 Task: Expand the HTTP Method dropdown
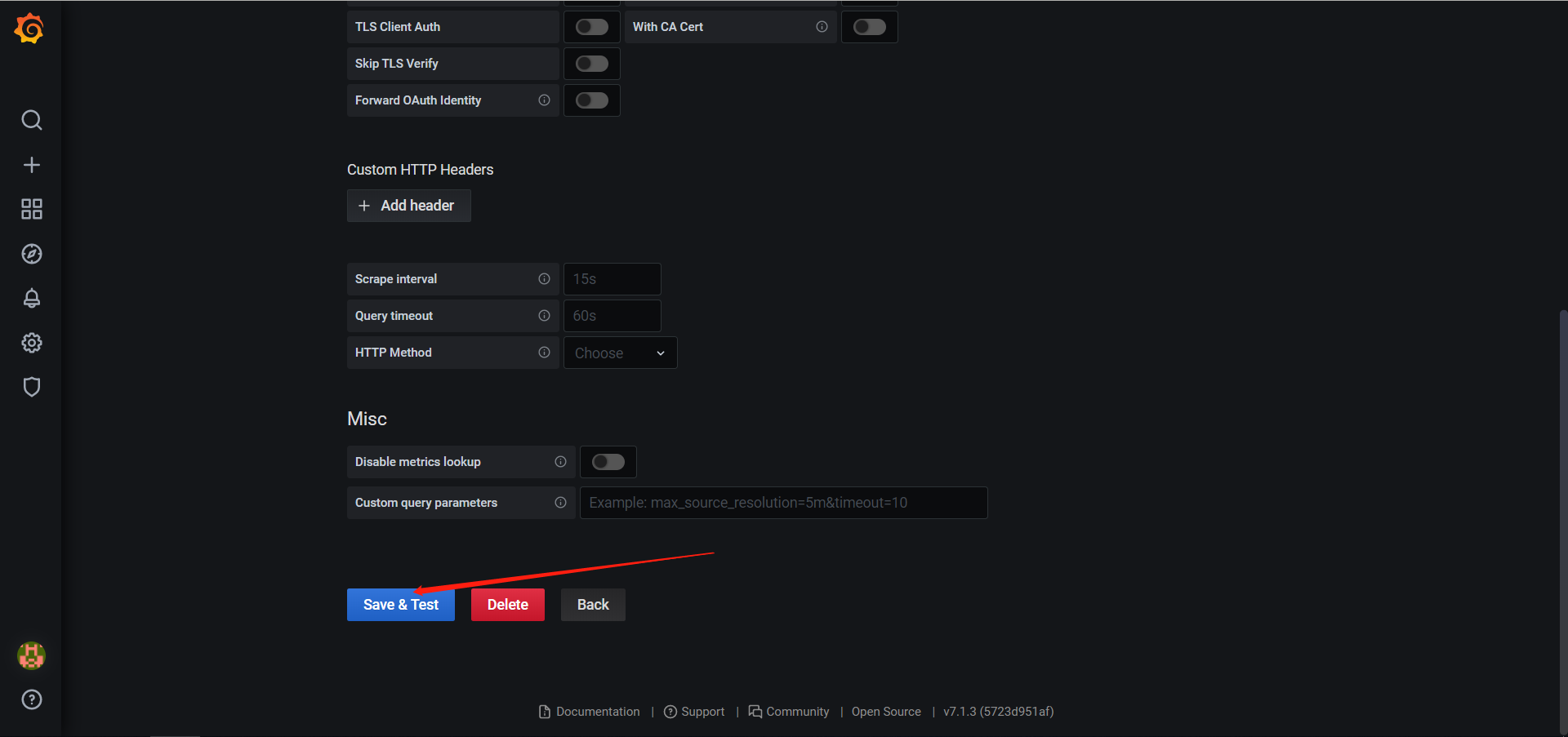tap(621, 353)
